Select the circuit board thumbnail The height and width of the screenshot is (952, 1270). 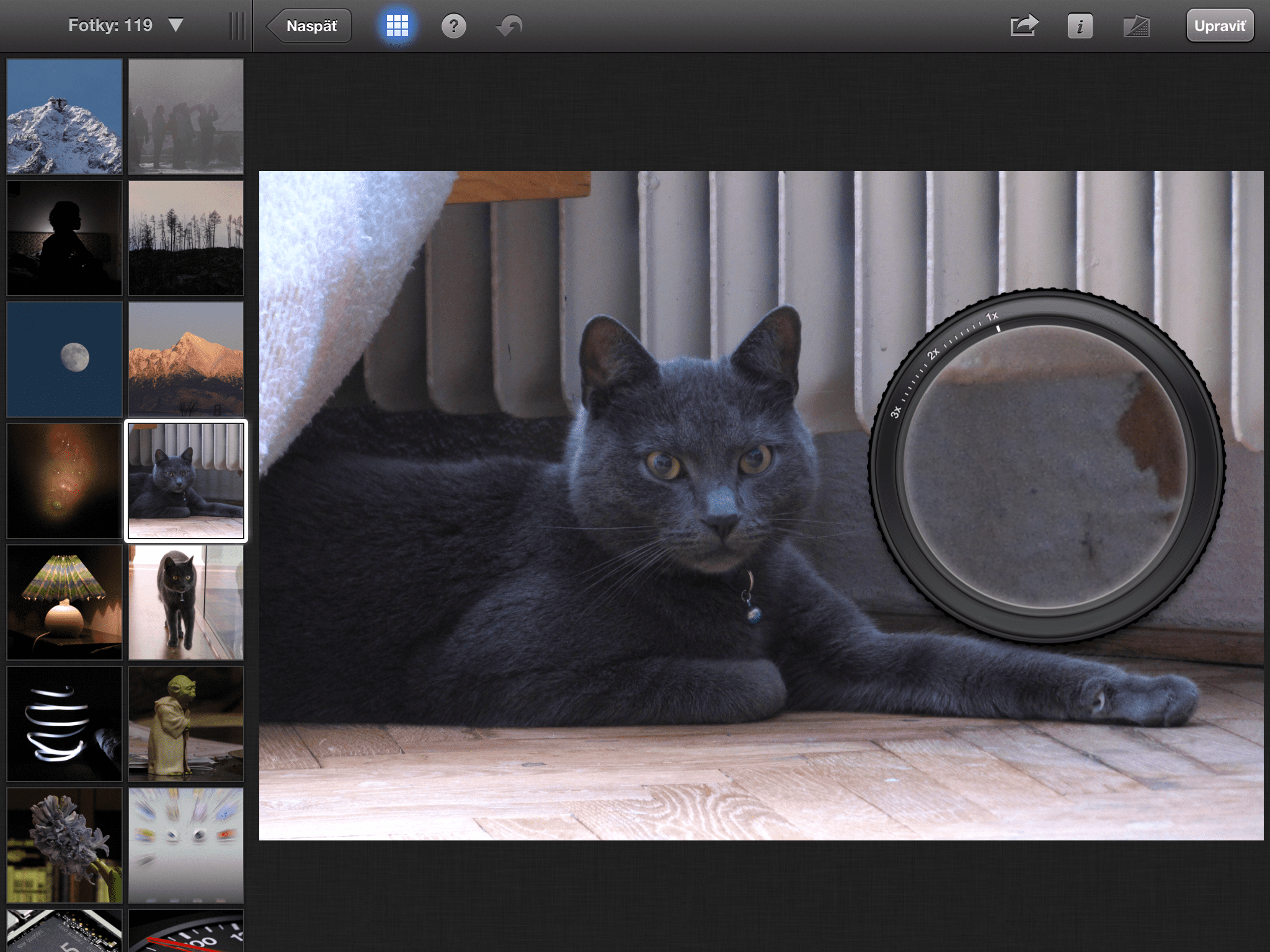[64, 931]
